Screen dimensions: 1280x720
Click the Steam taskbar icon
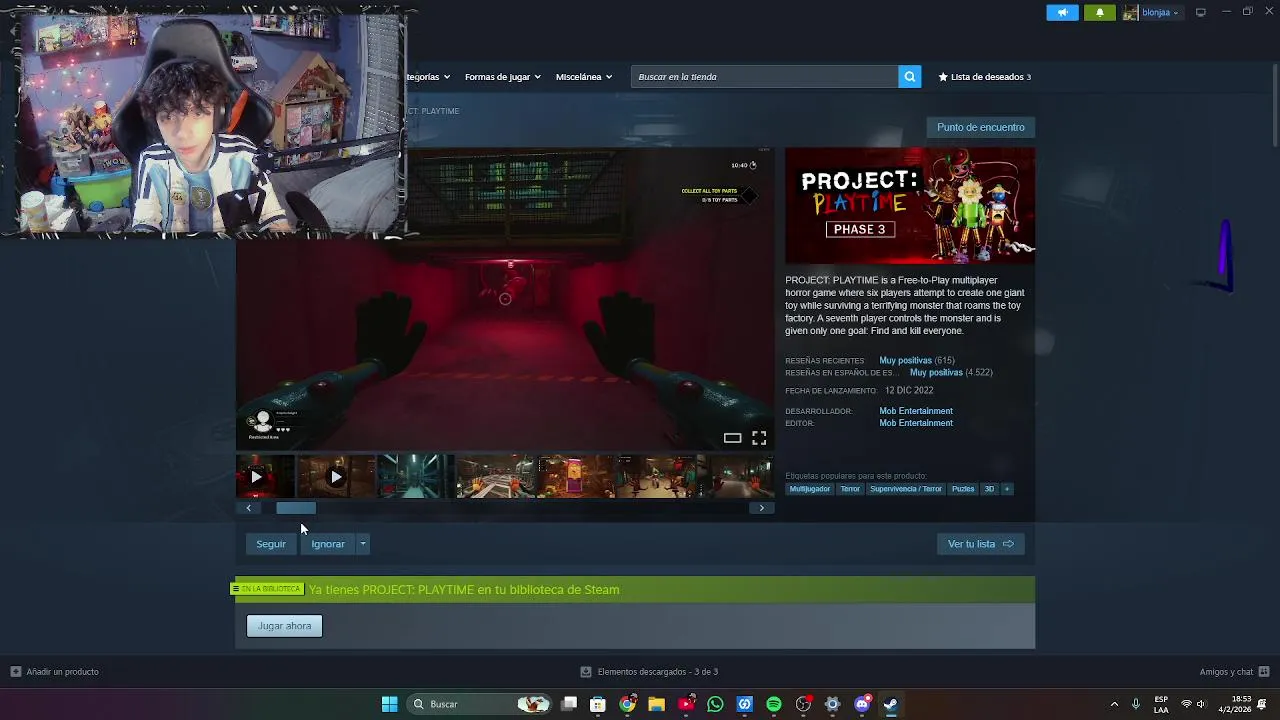click(891, 704)
